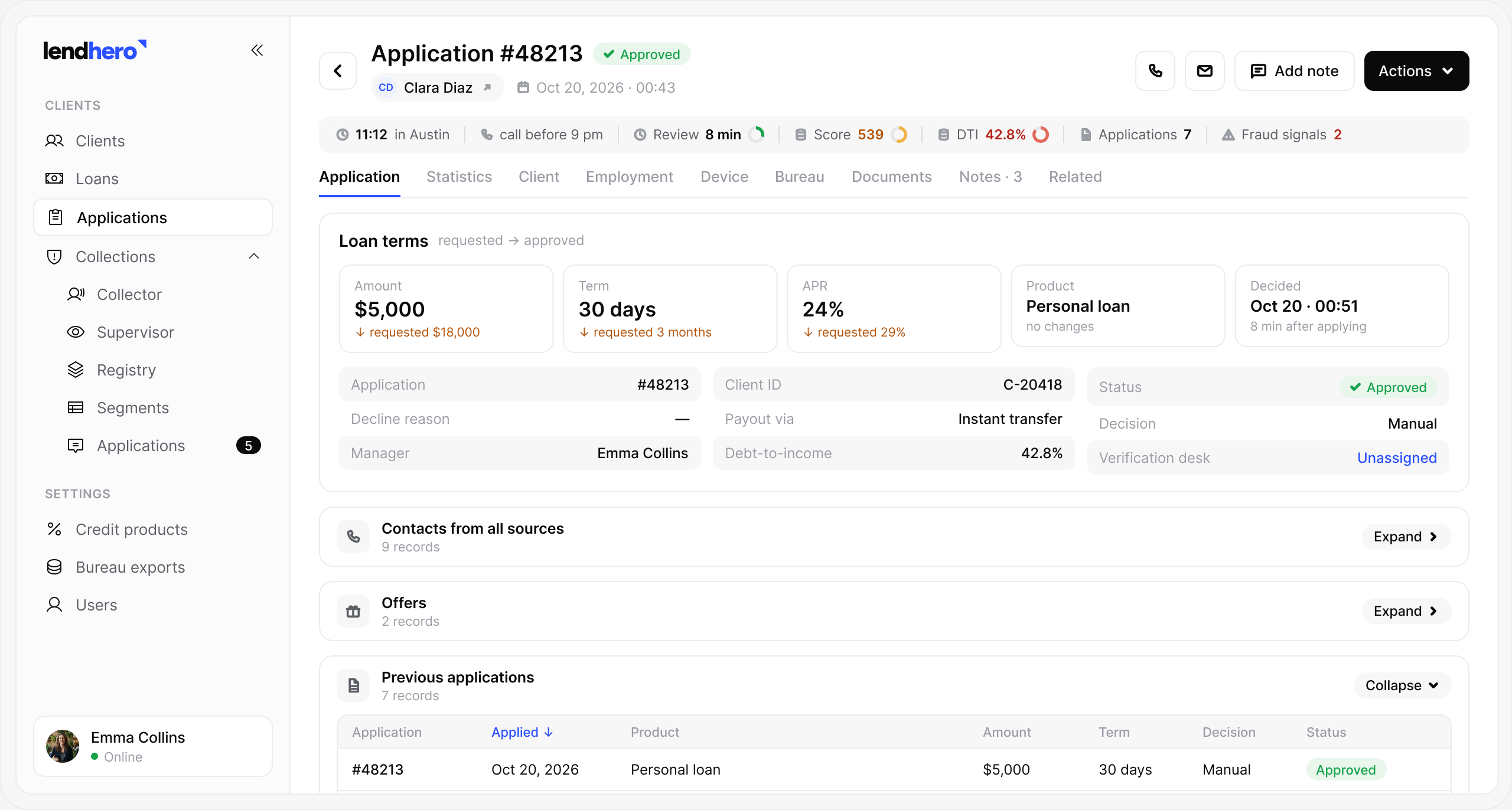Screen dimensions: 1512x810
Task: Expand the Offers section
Action: coord(1406,611)
